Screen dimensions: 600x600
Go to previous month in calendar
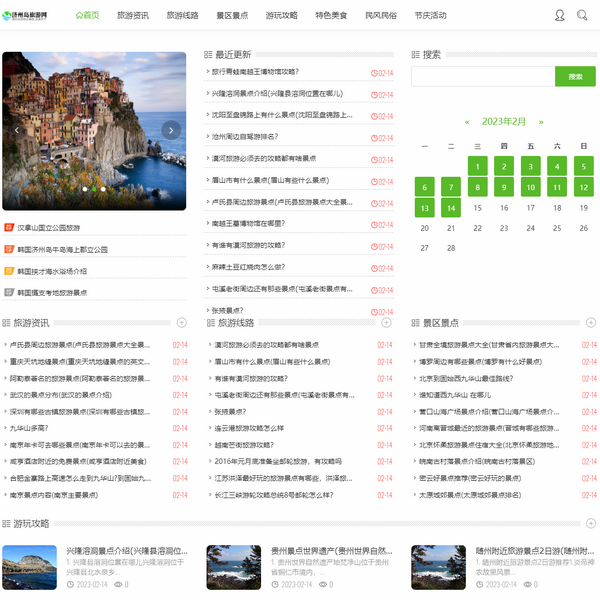pyautogui.click(x=467, y=121)
